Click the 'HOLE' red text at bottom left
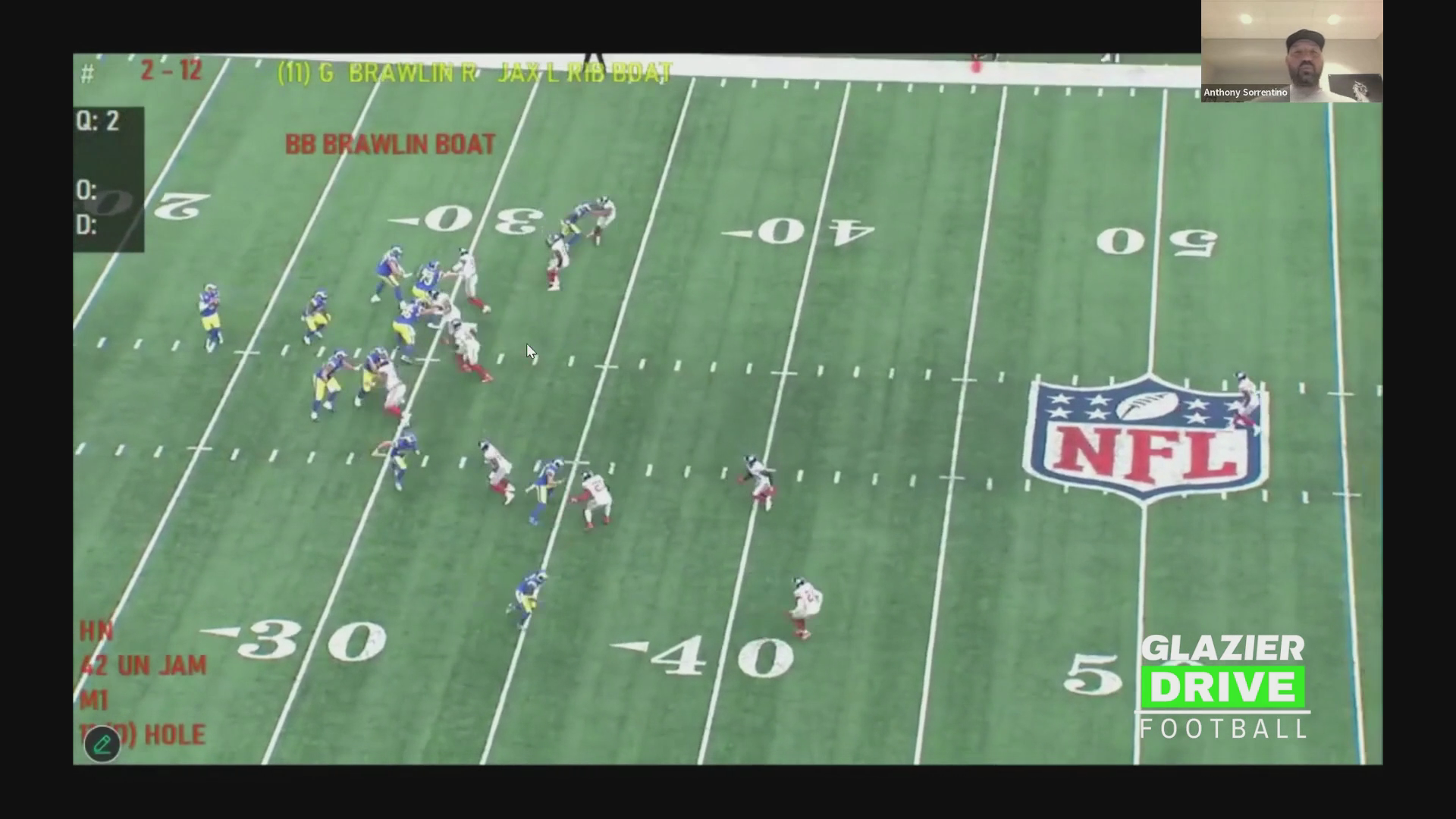Viewport: 1456px width, 819px height. [x=174, y=734]
